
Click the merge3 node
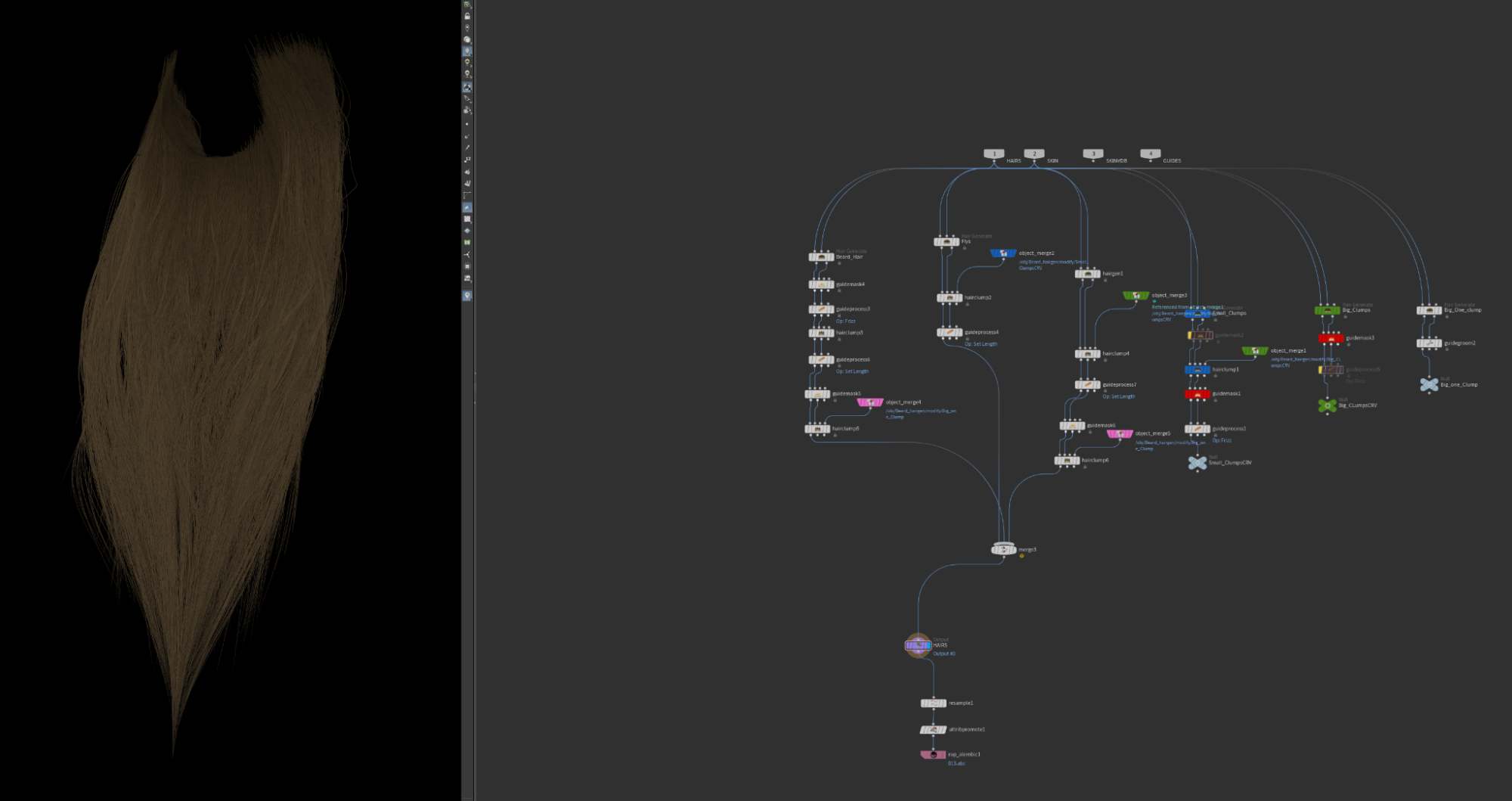pos(1004,550)
